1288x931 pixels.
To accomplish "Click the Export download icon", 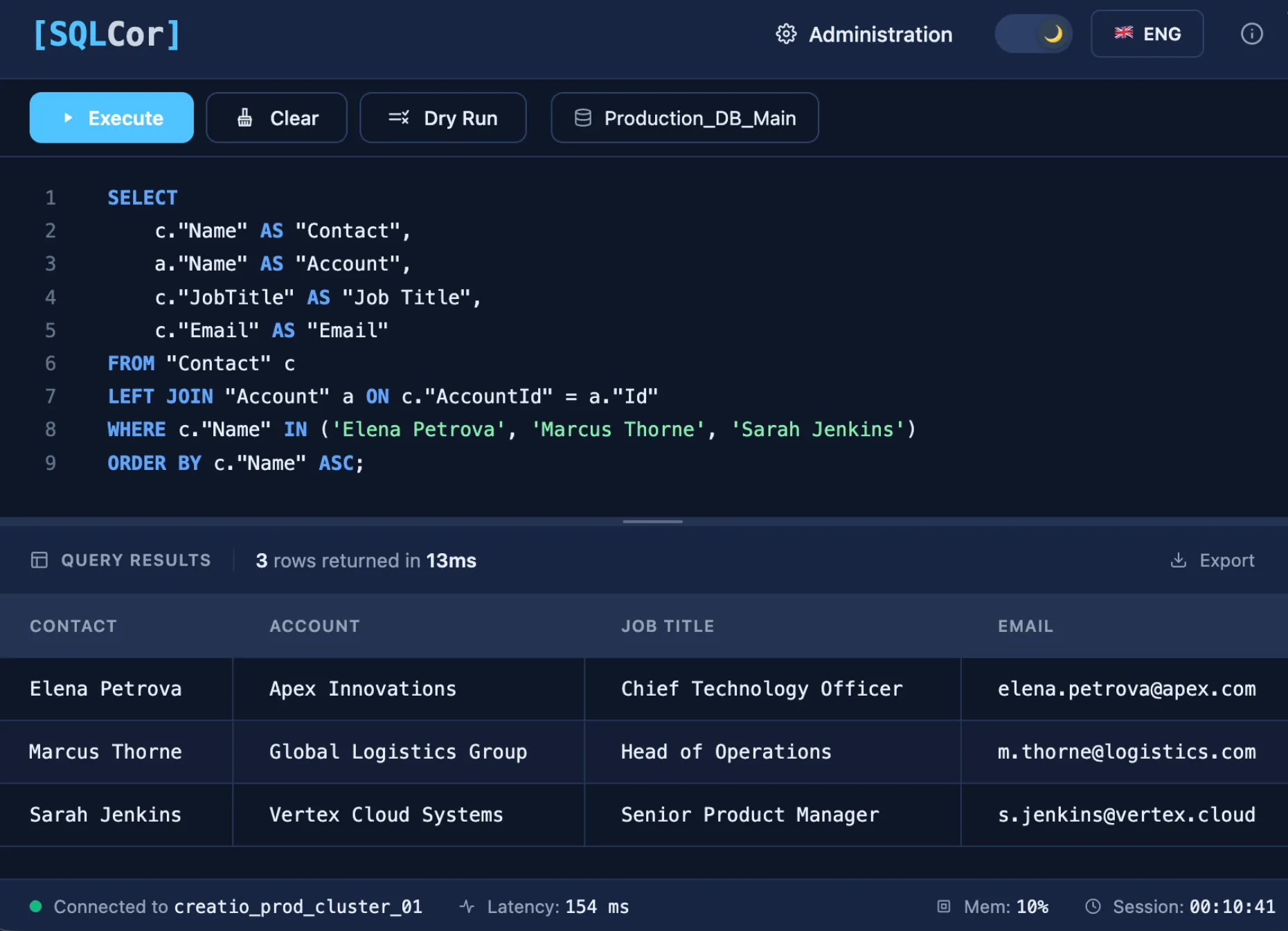I will [1178, 560].
